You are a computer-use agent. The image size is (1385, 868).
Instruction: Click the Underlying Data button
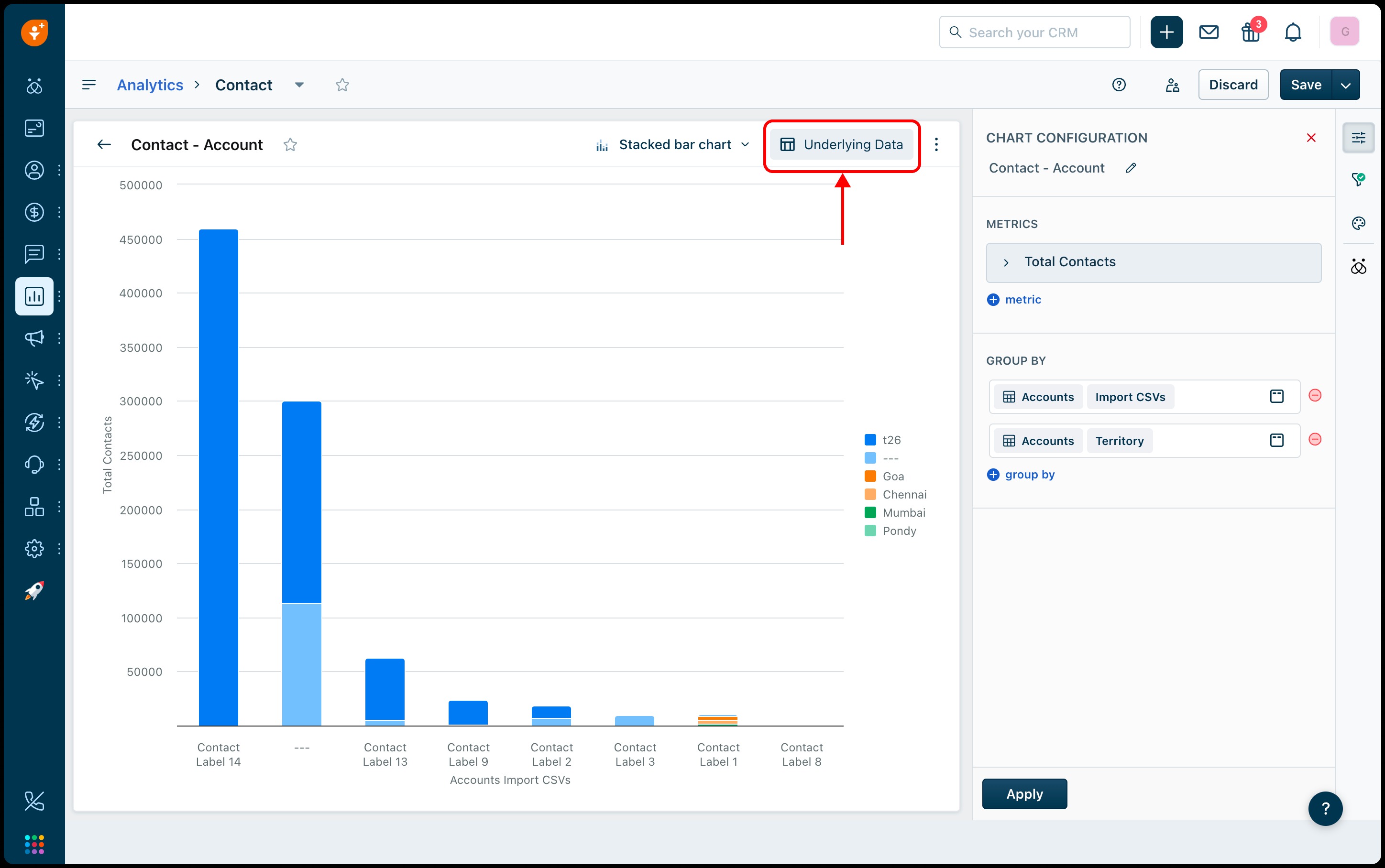[x=842, y=145]
